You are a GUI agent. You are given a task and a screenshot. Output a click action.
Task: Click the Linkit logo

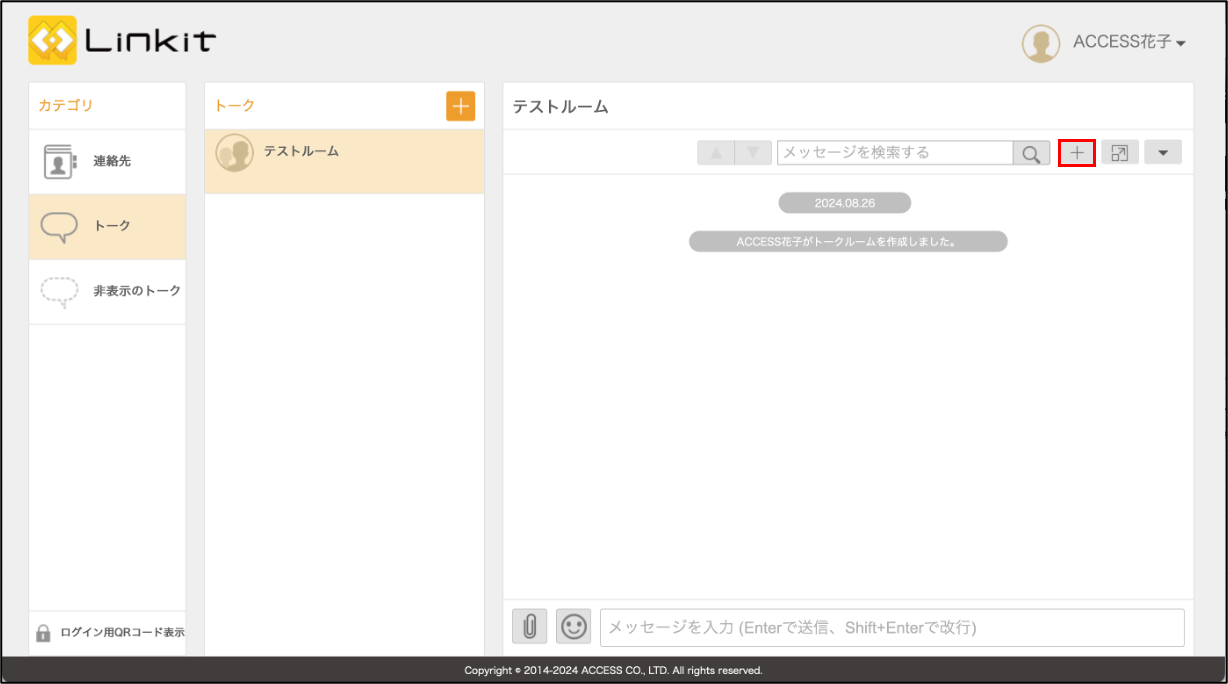pos(122,41)
